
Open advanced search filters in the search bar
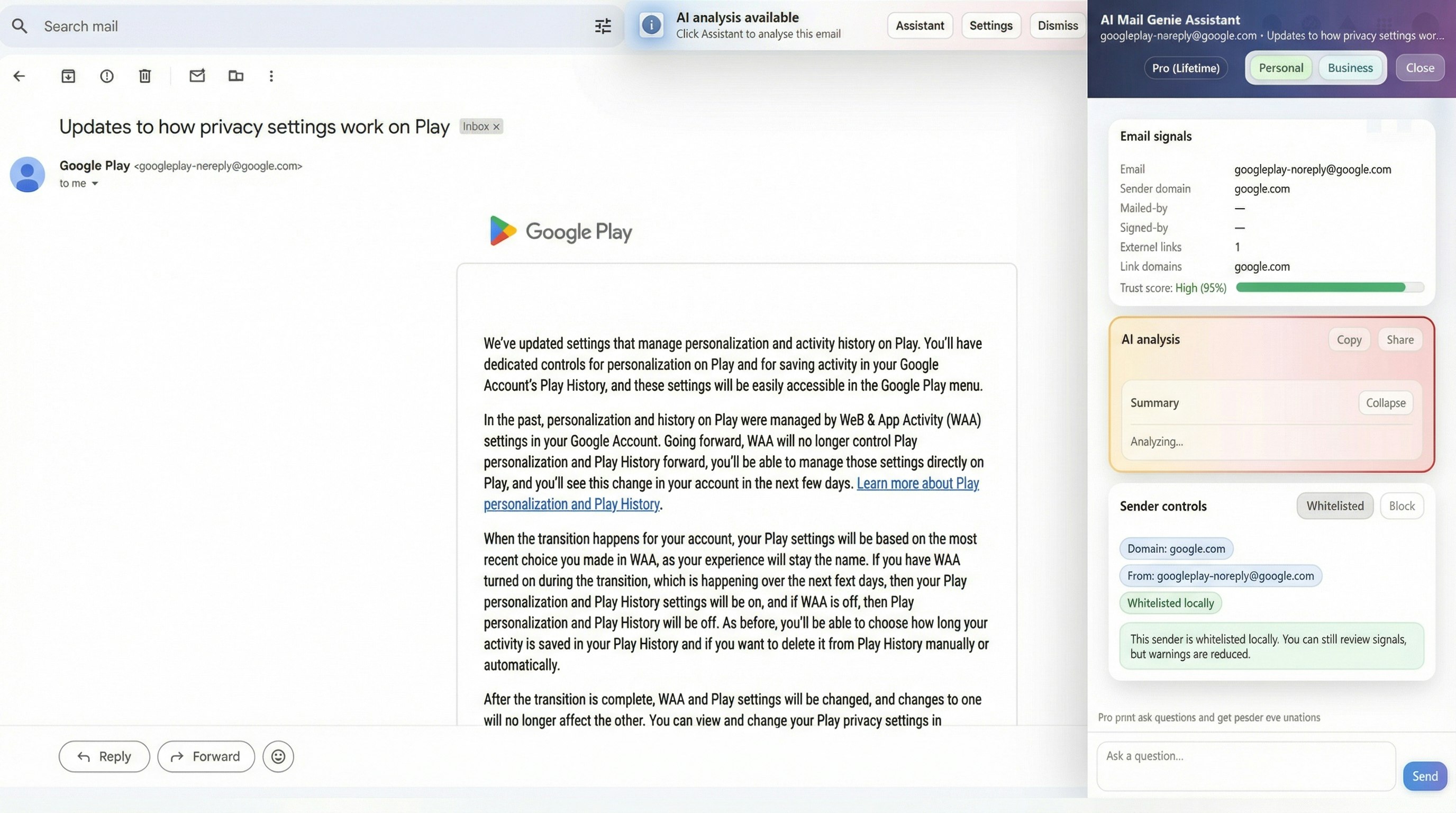[x=603, y=25]
